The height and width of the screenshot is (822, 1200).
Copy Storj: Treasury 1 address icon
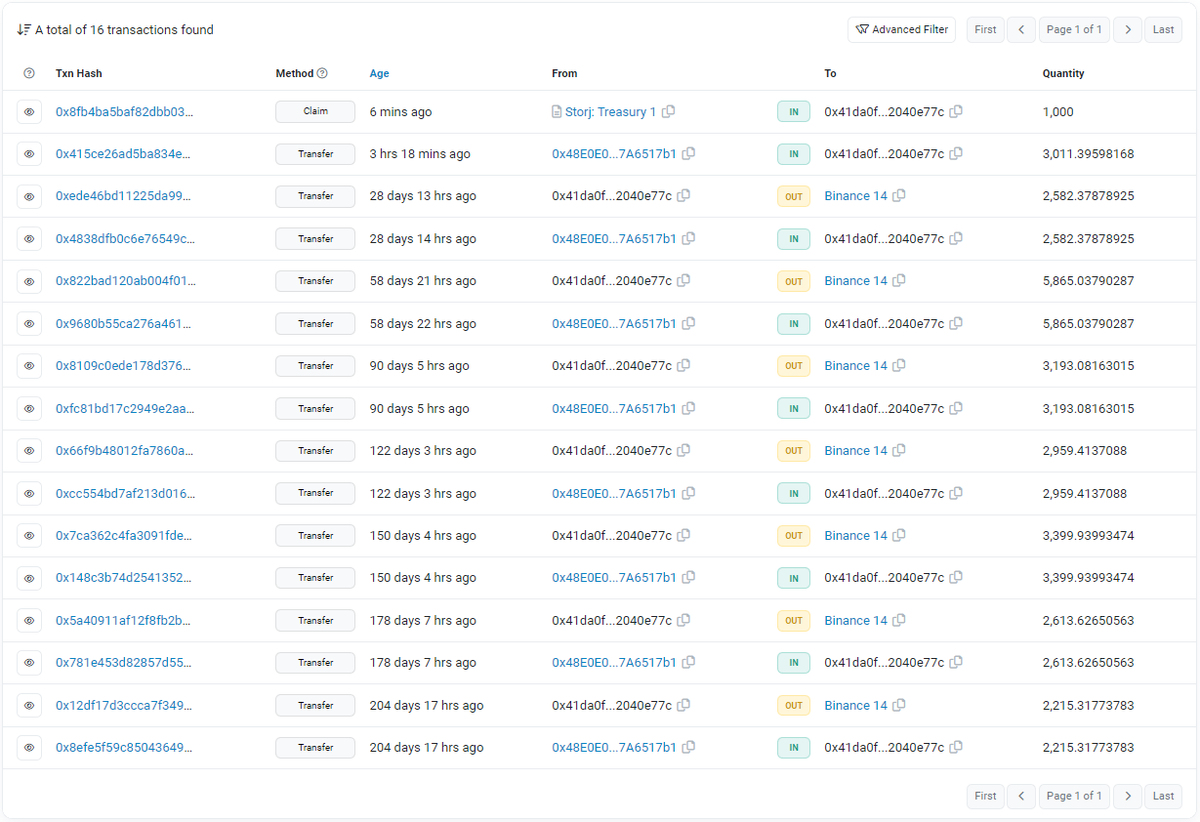point(669,112)
